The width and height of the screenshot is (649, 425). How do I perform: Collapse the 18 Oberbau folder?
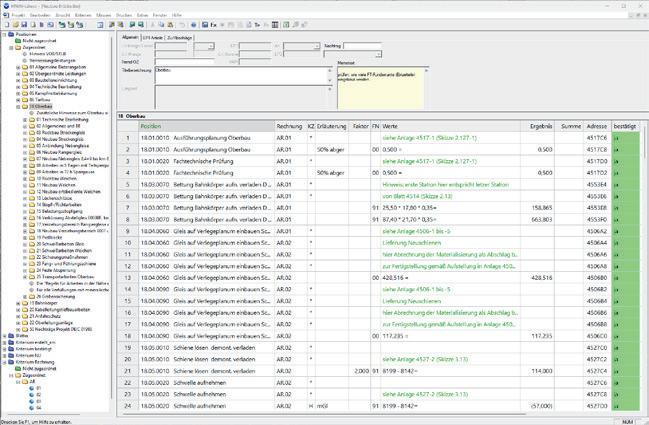click(x=18, y=106)
